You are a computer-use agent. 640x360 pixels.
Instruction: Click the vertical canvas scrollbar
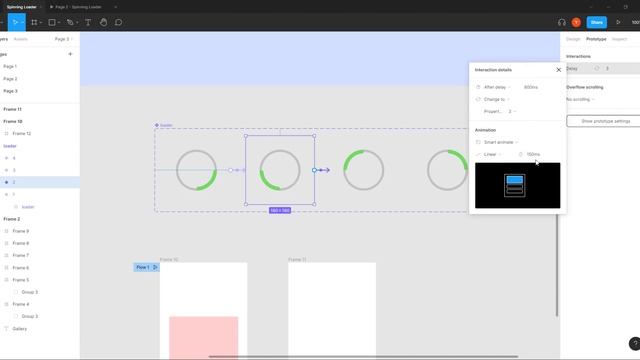[557, 264]
